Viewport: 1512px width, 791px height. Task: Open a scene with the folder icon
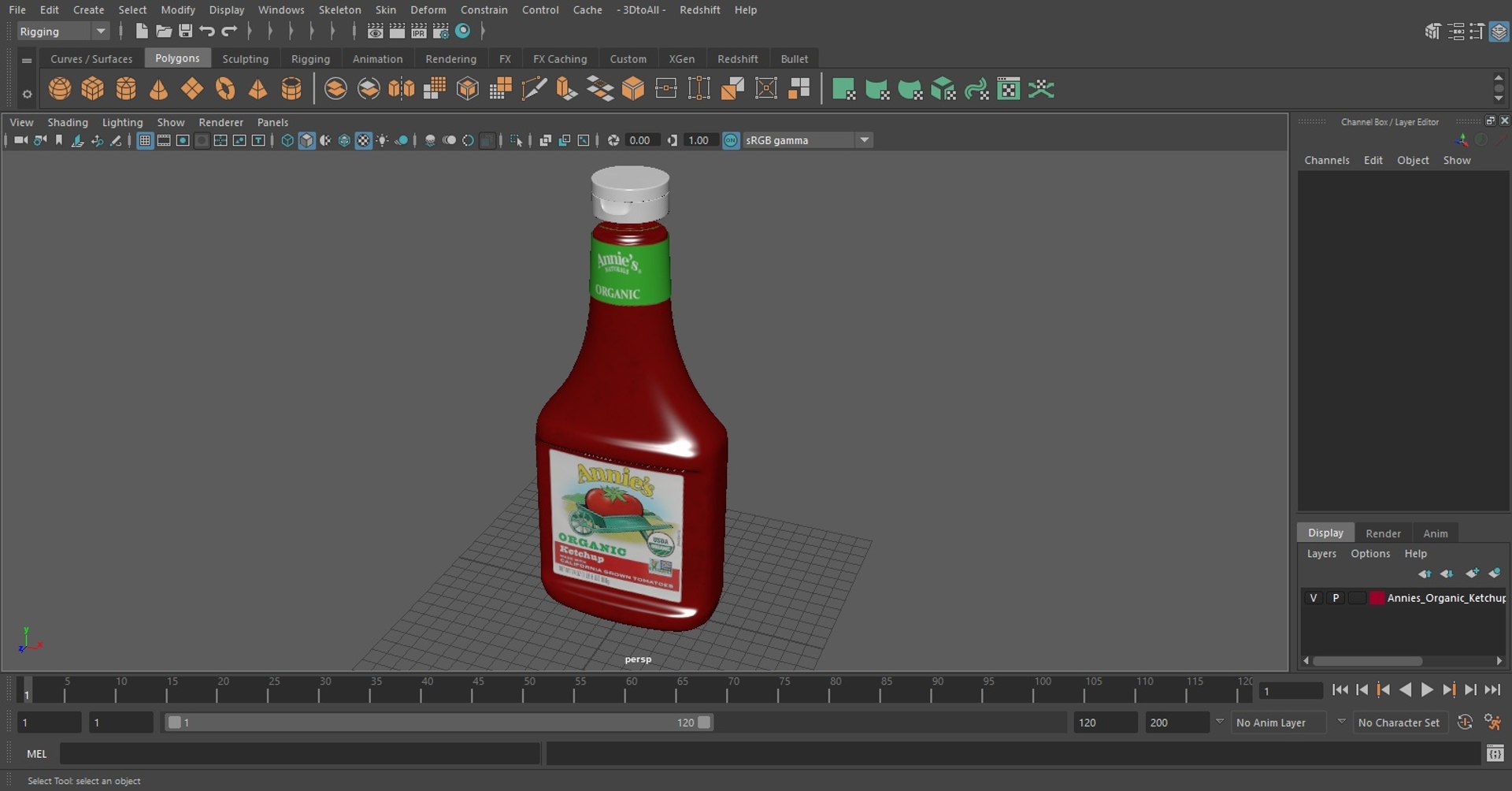point(163,31)
